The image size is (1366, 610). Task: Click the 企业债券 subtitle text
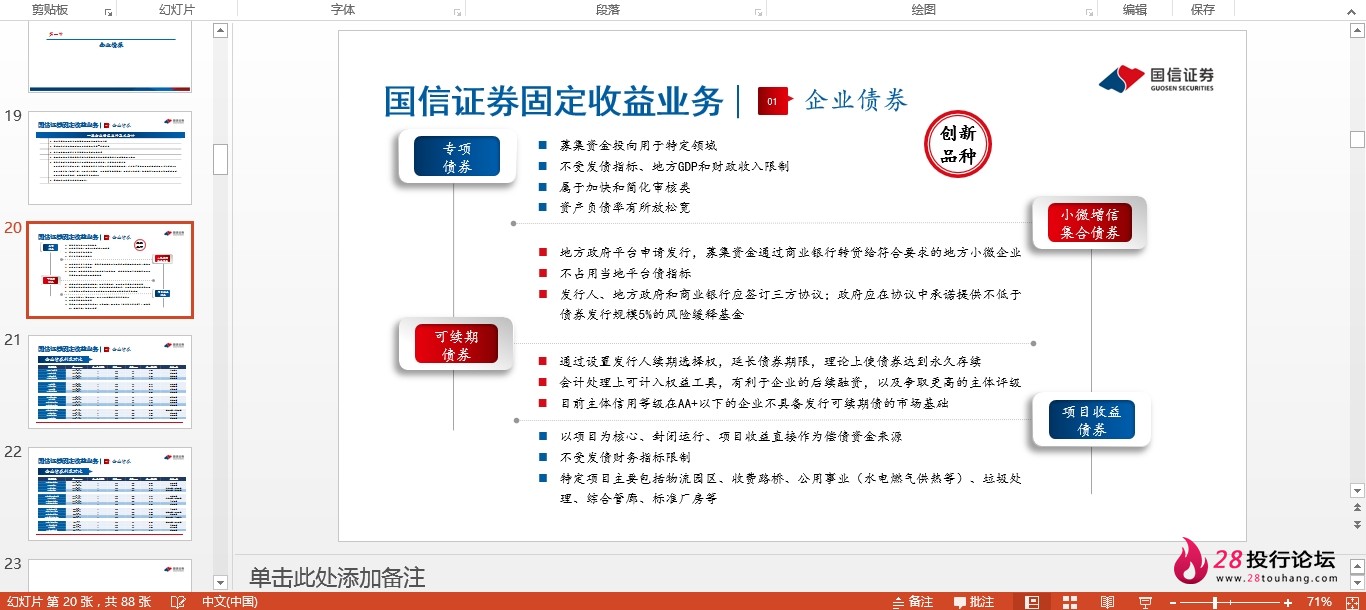(x=856, y=100)
